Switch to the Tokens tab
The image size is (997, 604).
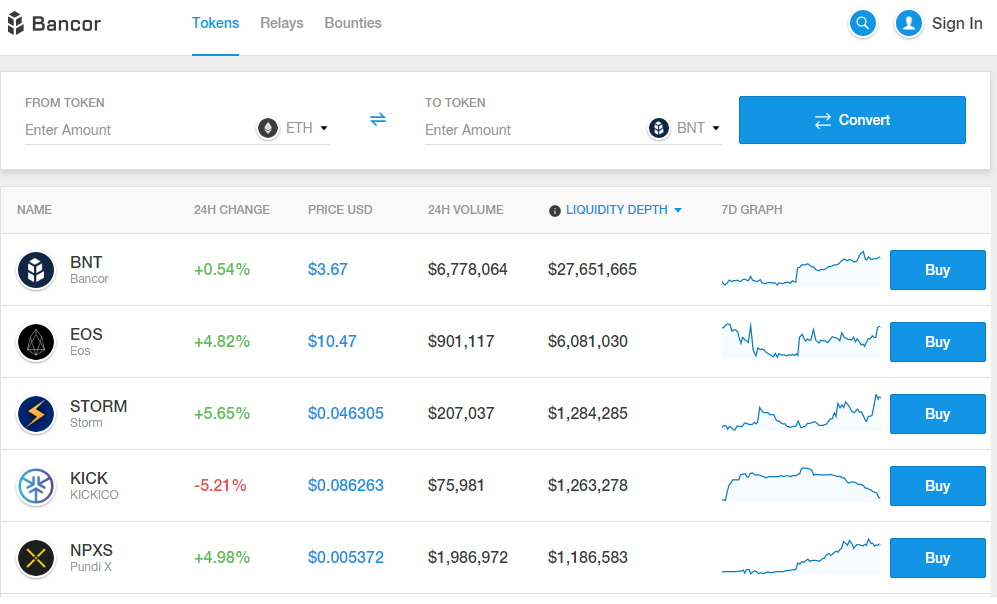[216, 23]
